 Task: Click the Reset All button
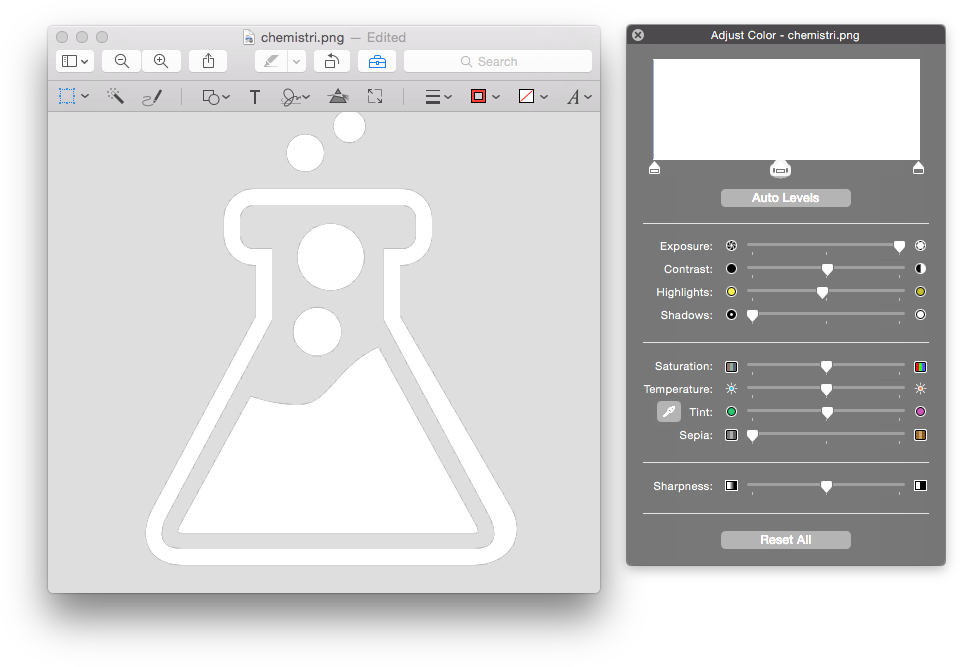pyautogui.click(x=786, y=540)
